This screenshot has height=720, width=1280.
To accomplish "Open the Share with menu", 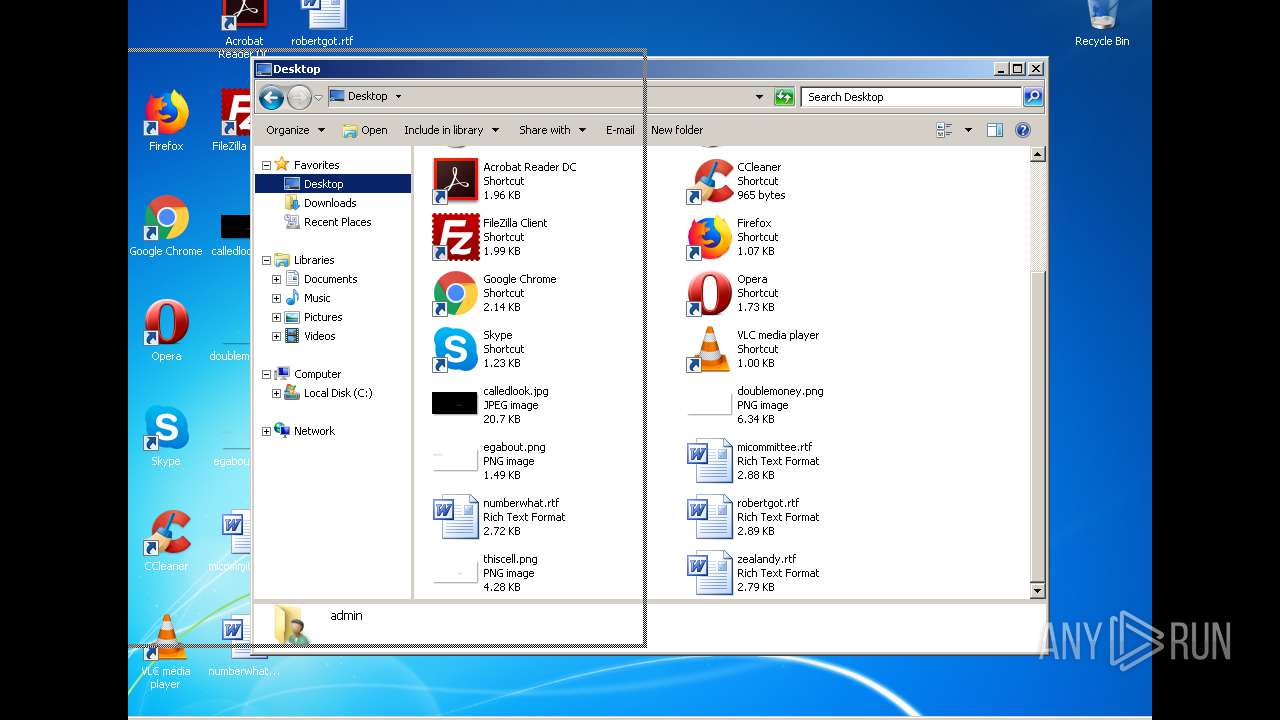I will 551,130.
